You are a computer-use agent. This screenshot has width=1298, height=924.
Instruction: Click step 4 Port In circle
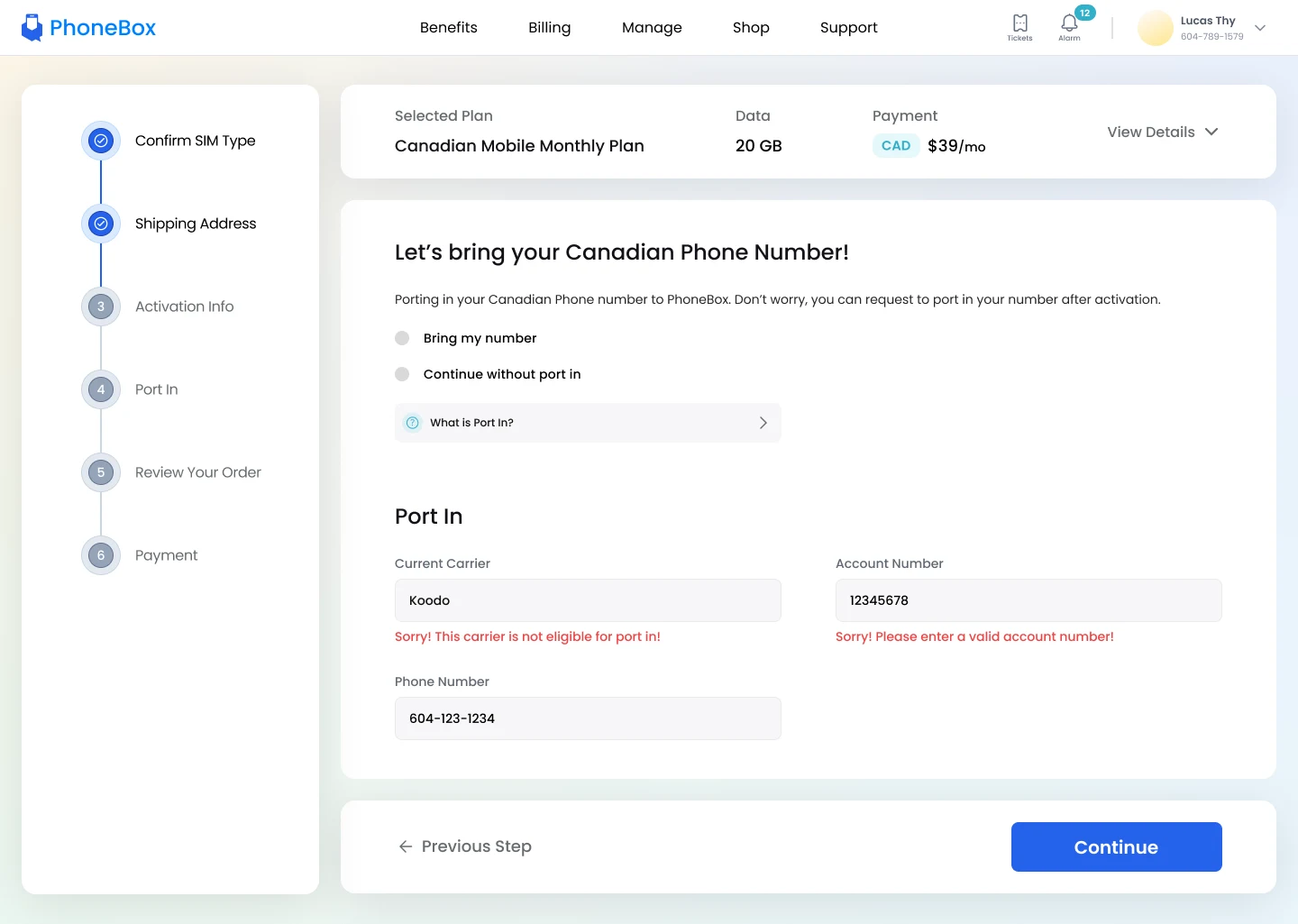point(101,389)
